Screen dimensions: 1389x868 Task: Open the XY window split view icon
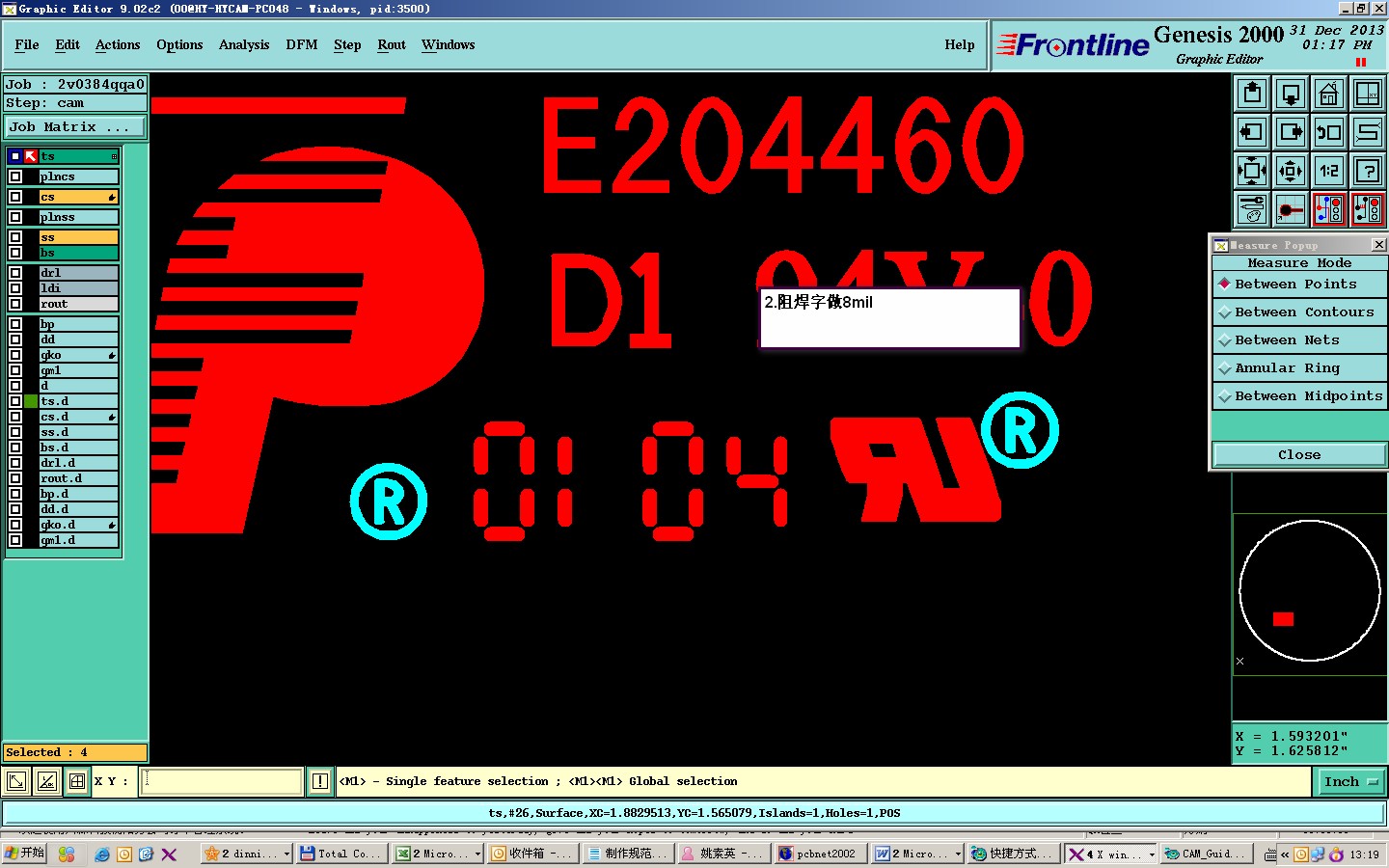(1368, 94)
